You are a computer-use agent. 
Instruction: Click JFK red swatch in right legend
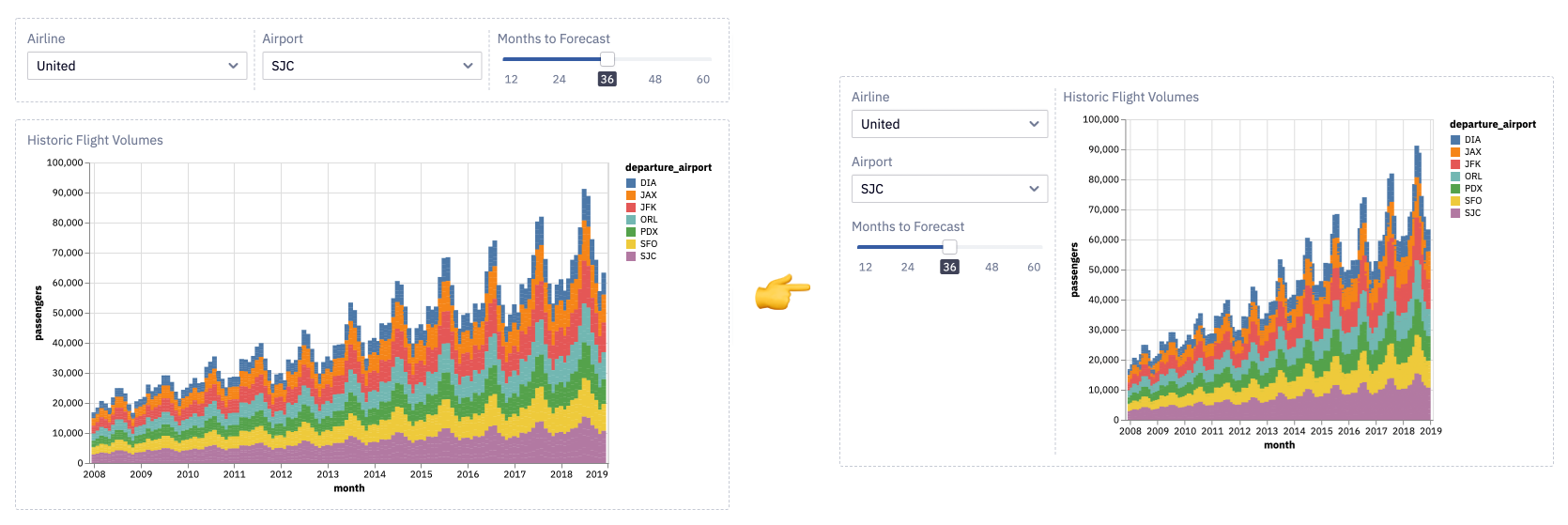tap(1455, 164)
